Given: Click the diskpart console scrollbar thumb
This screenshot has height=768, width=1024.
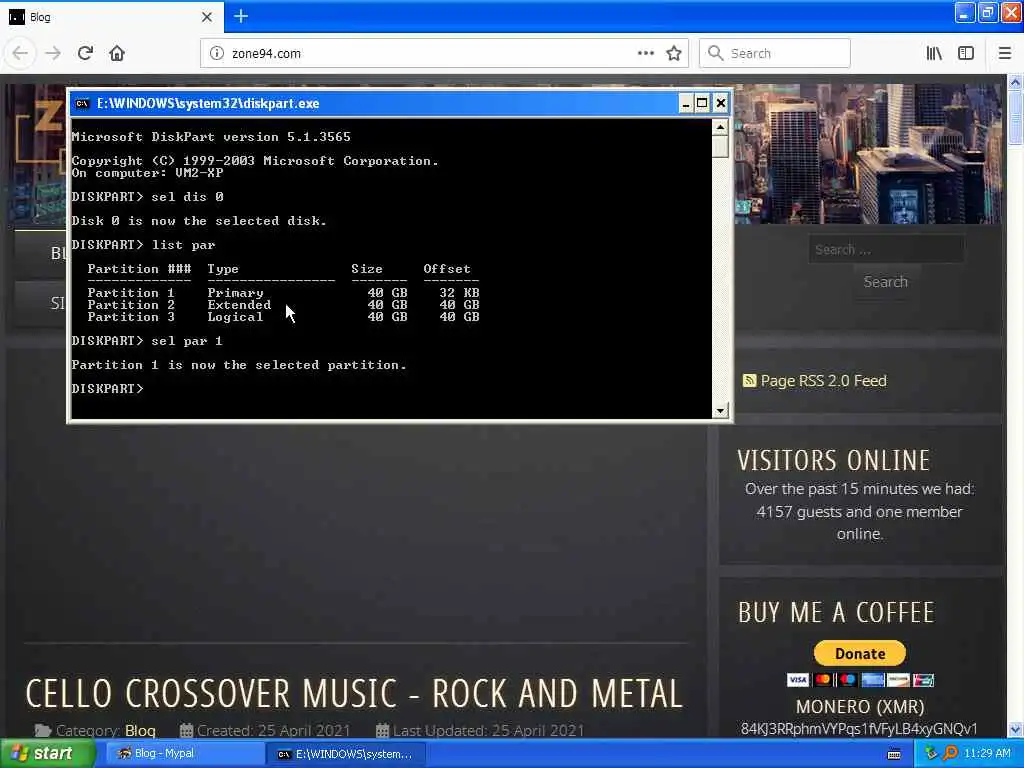Looking at the screenshot, I should (720, 146).
